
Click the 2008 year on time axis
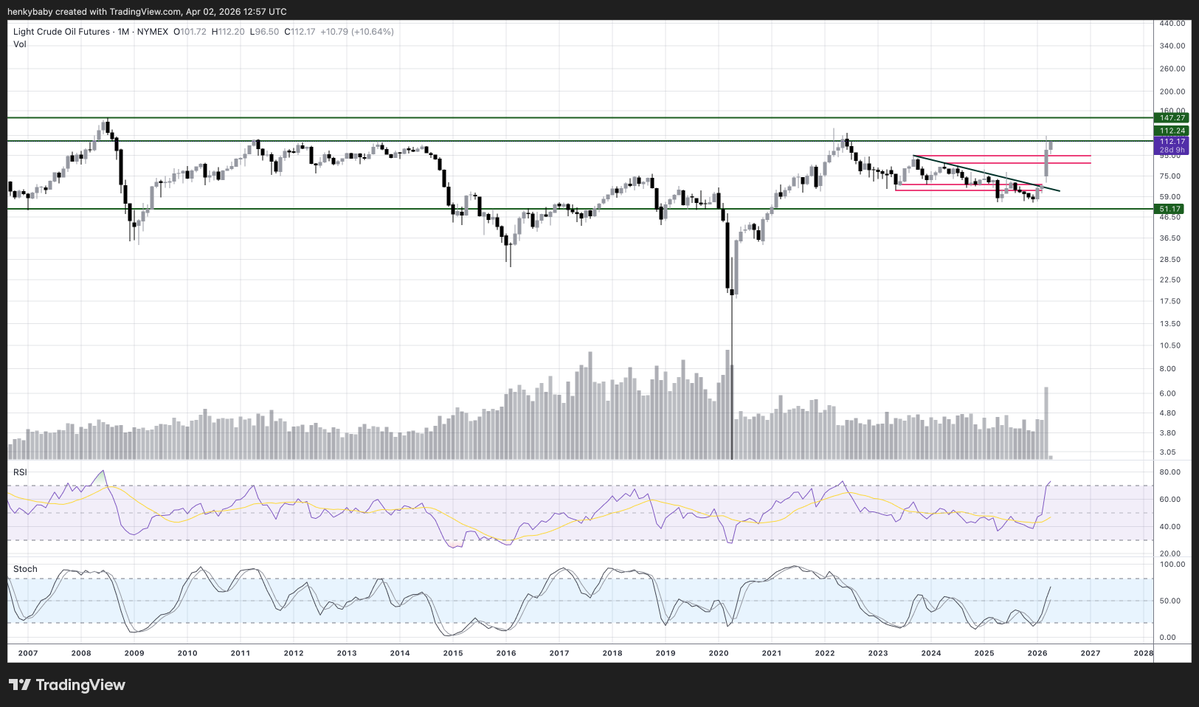(x=81, y=653)
